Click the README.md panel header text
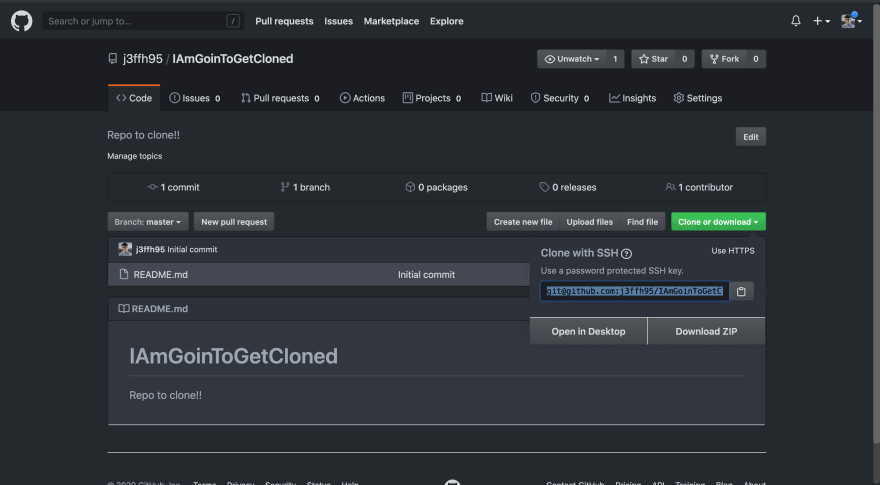The height and width of the screenshot is (485, 880). point(159,309)
